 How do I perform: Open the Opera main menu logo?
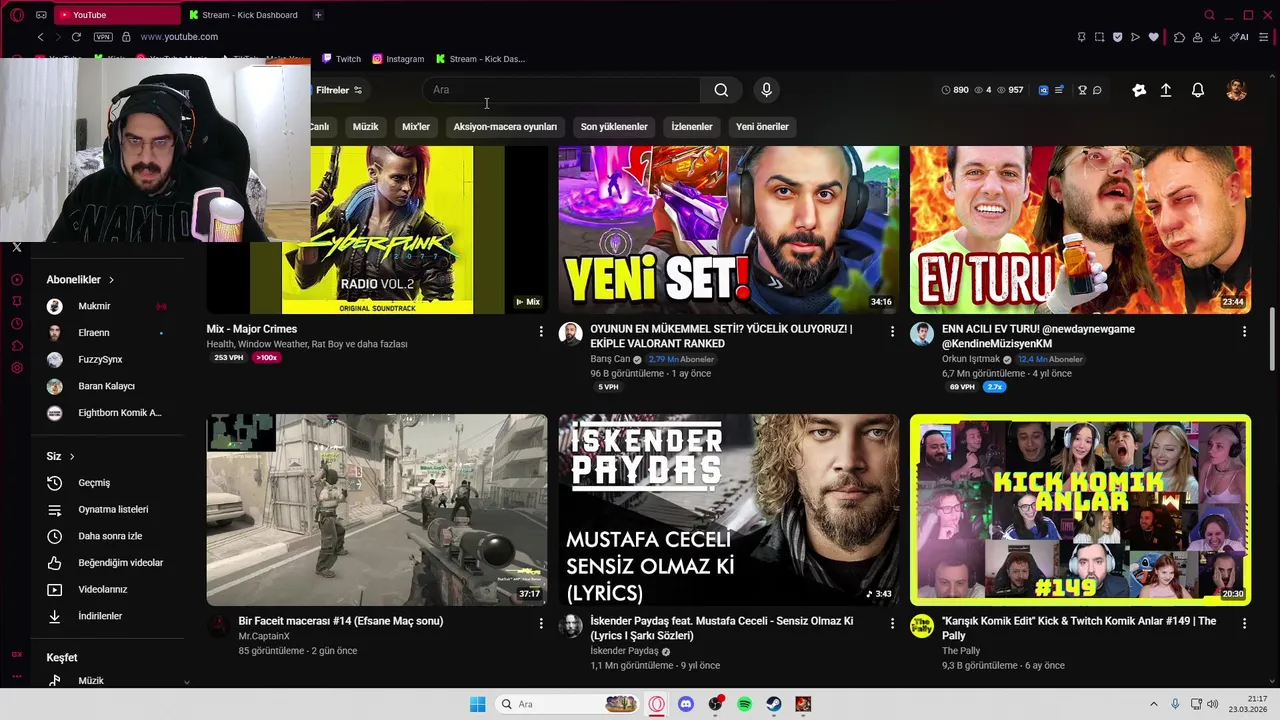17,15
